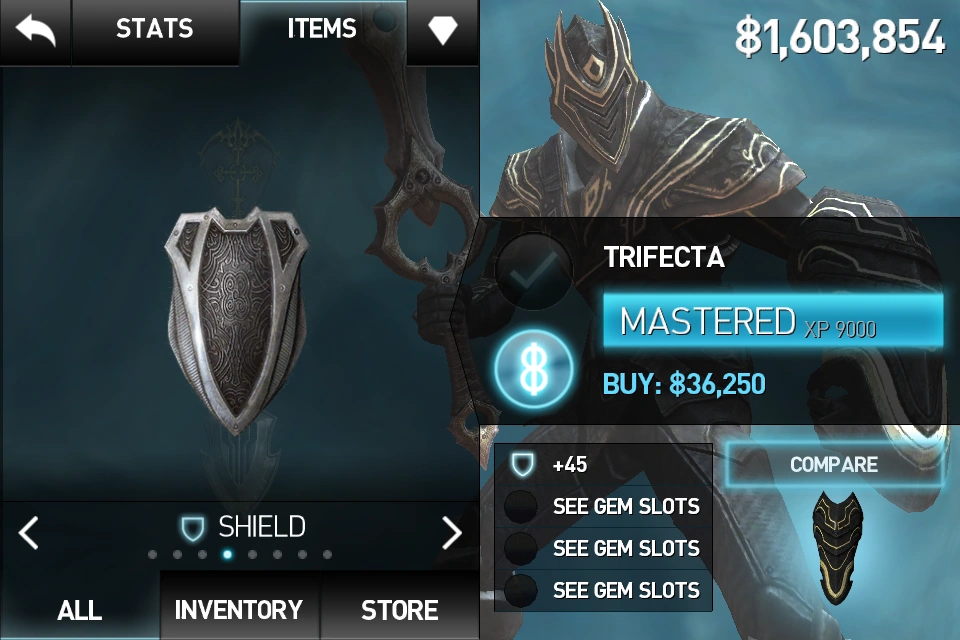Viewport: 960px width, 640px height.
Task: Tap the back arrow icon
Action: 36,31
